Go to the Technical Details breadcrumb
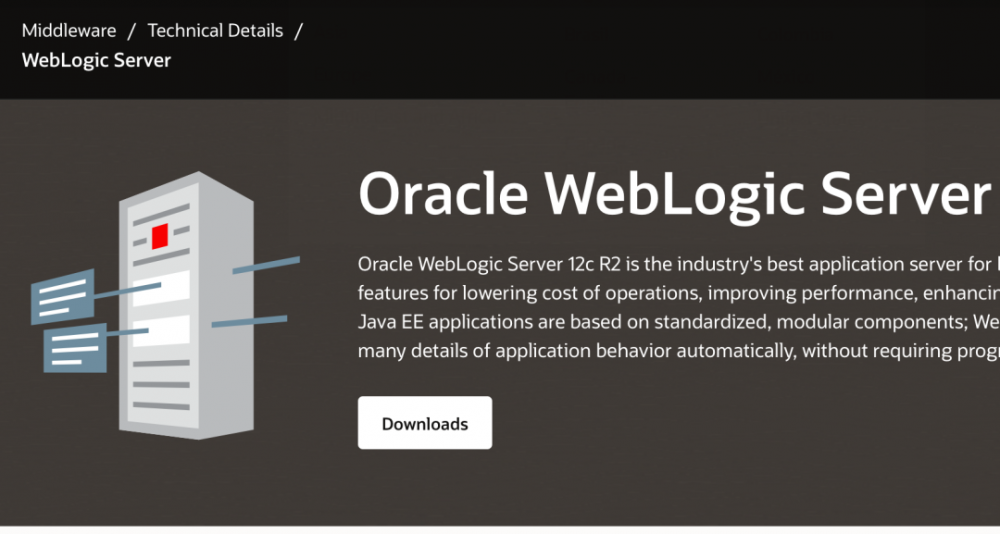Screen dimensions: 1000x534 [215, 30]
